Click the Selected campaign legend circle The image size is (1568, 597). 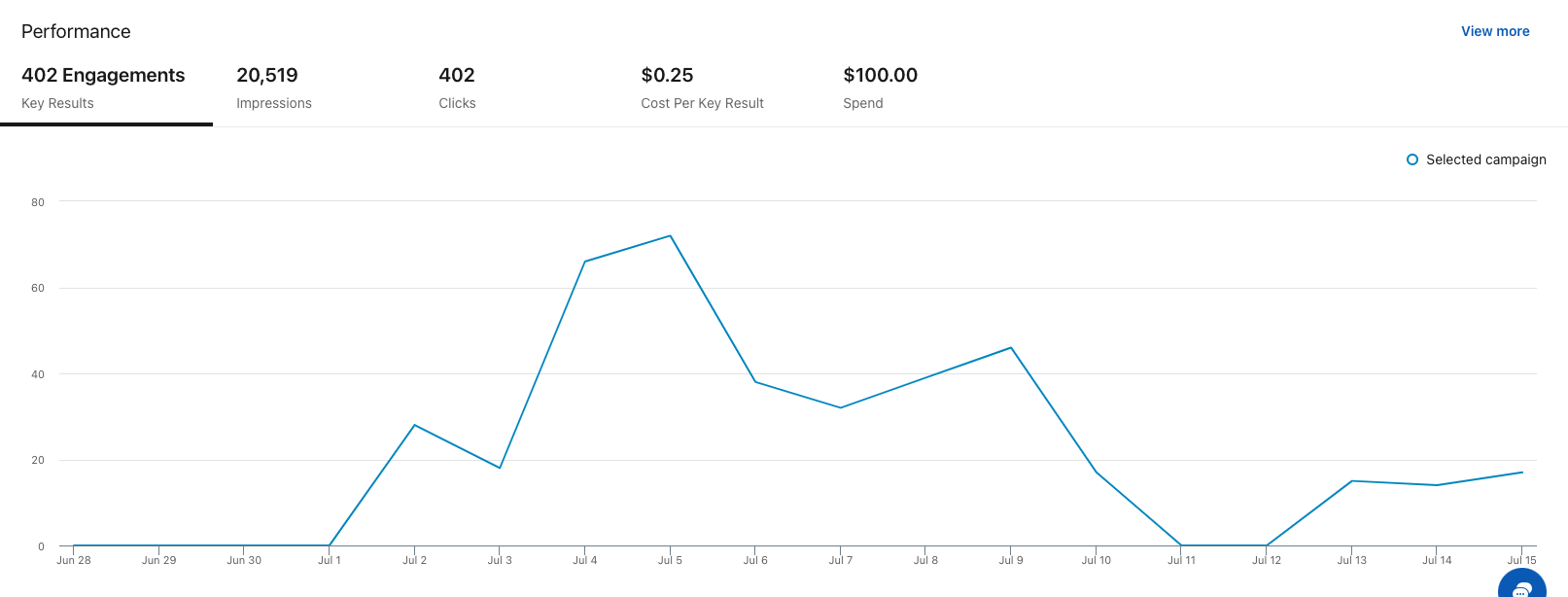[x=1412, y=159]
